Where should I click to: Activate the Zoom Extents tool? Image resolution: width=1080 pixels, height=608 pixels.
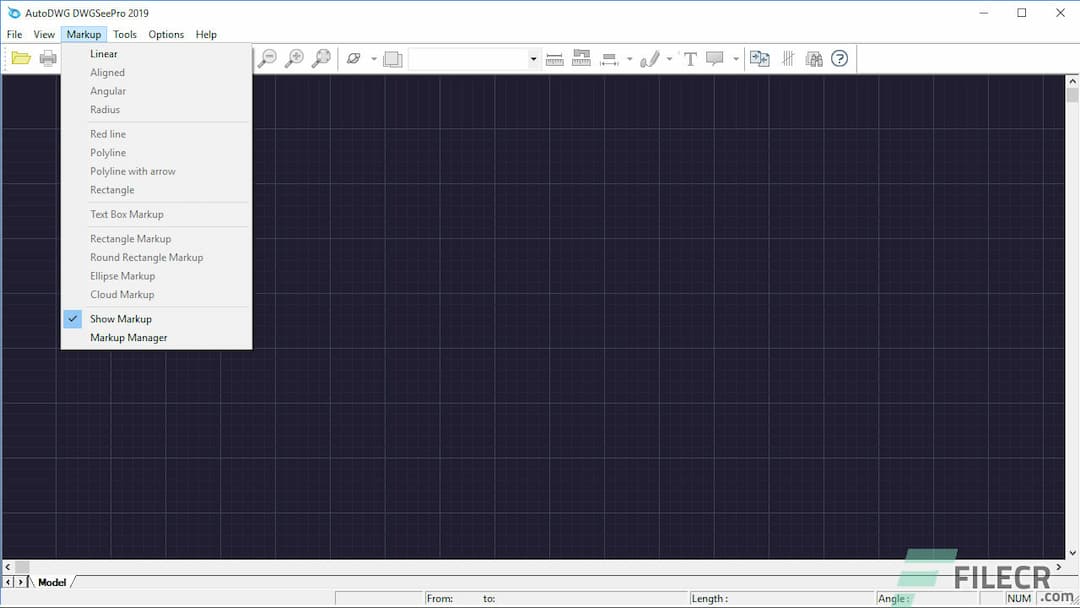point(322,58)
